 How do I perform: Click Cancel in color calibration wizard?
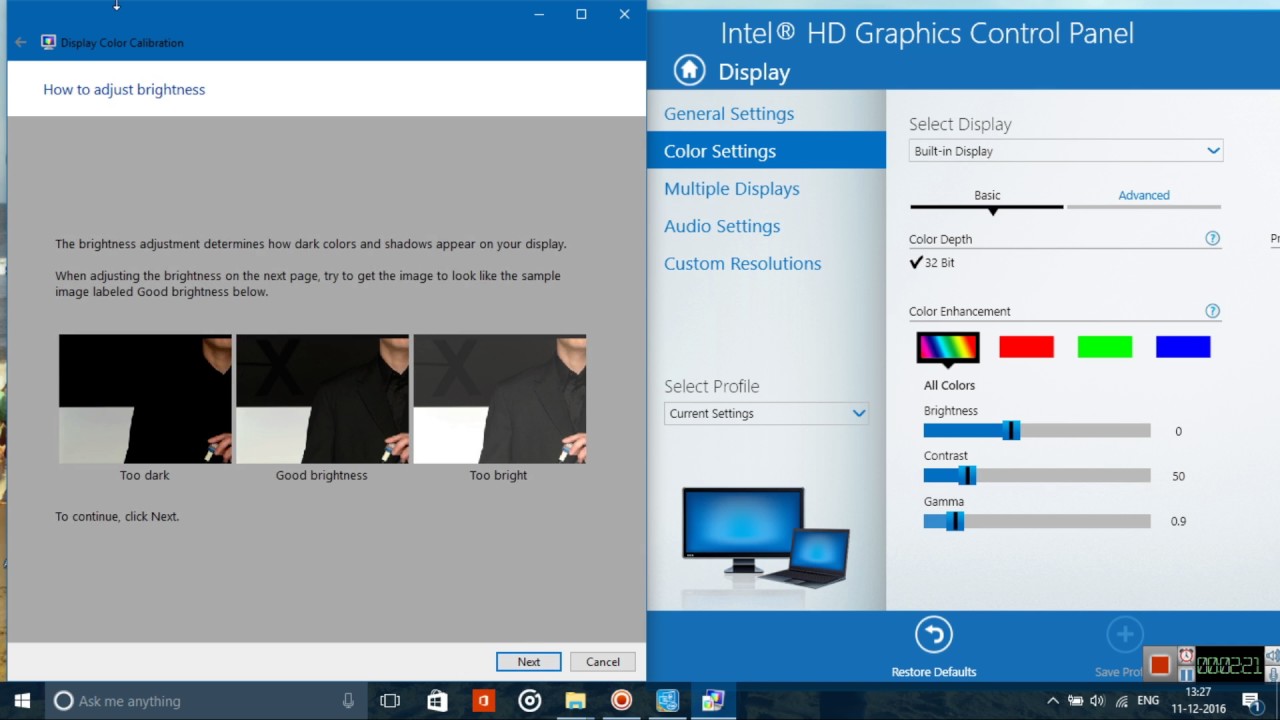[603, 662]
